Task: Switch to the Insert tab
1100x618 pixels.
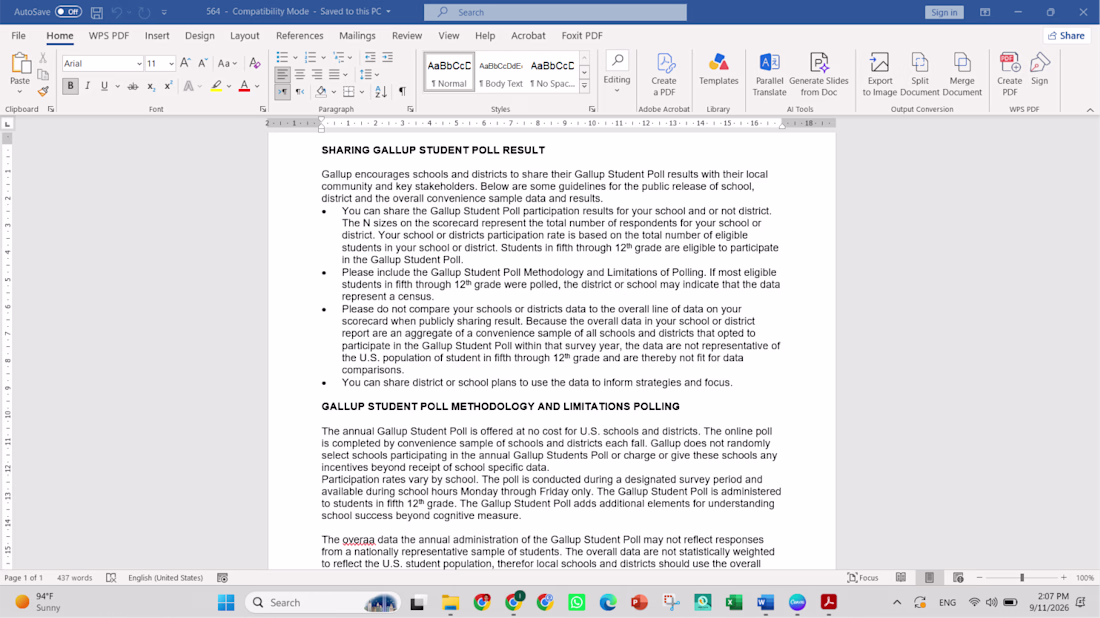Action: tap(157, 35)
